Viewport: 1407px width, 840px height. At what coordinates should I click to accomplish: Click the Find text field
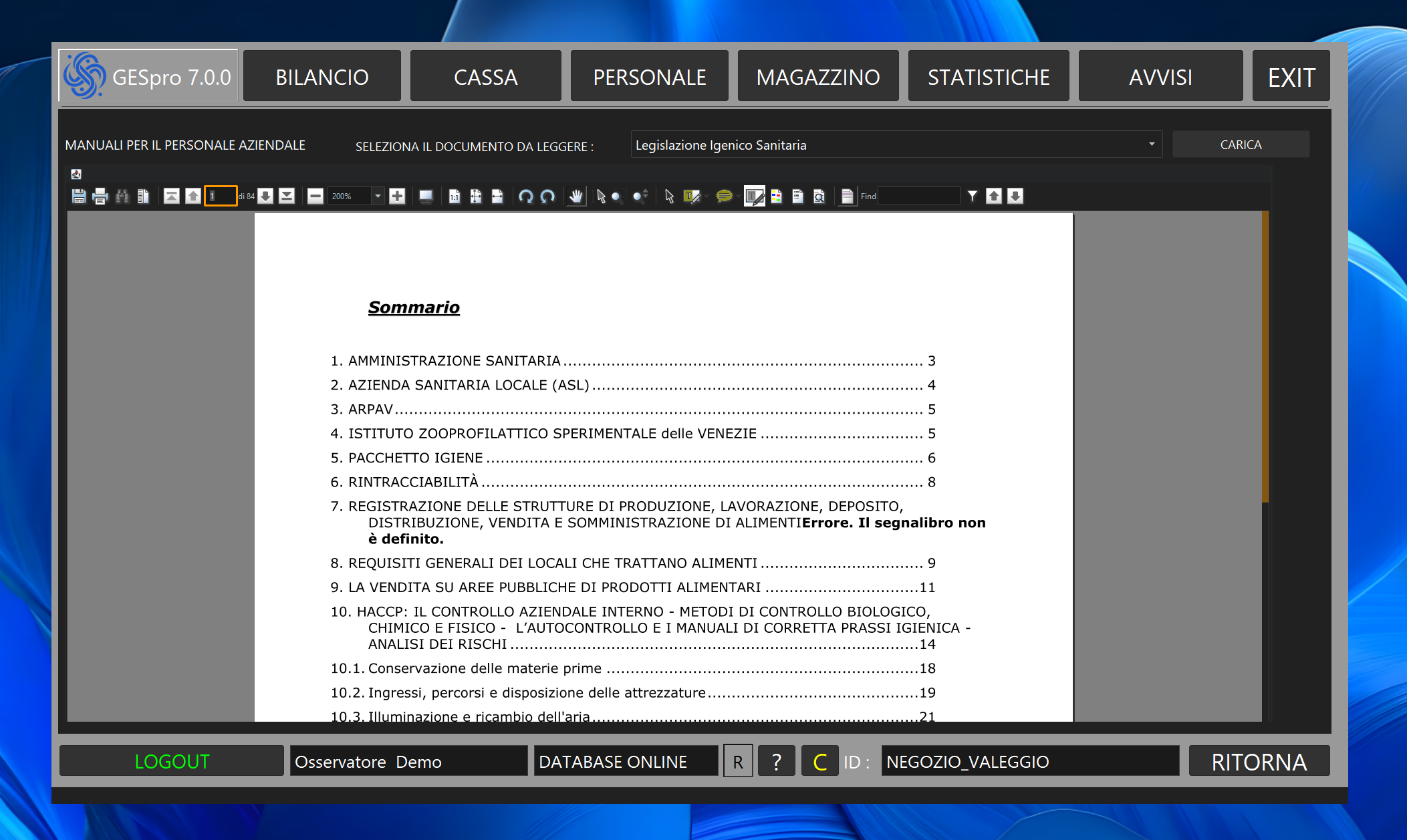click(918, 196)
